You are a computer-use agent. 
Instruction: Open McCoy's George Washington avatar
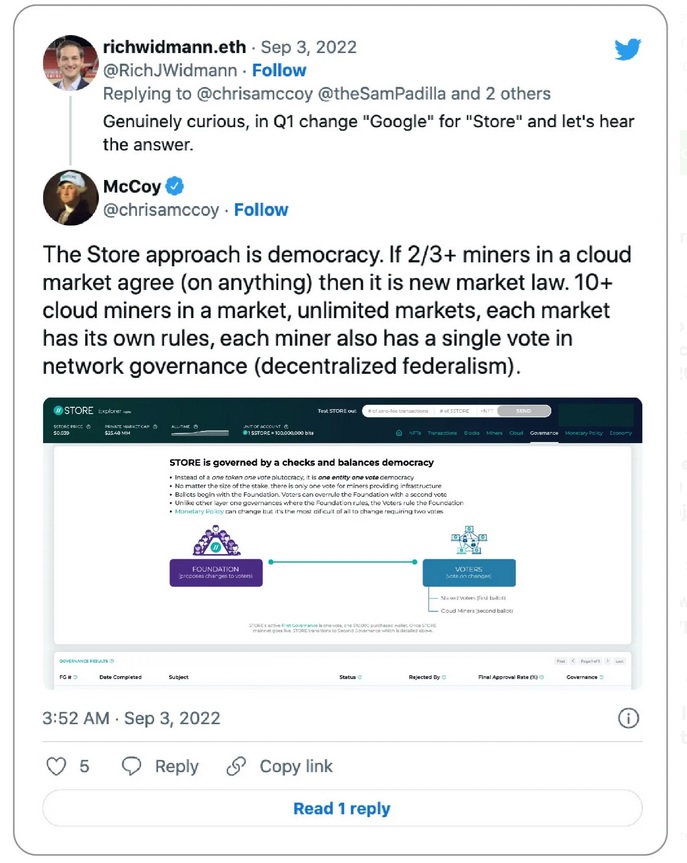tap(70, 198)
